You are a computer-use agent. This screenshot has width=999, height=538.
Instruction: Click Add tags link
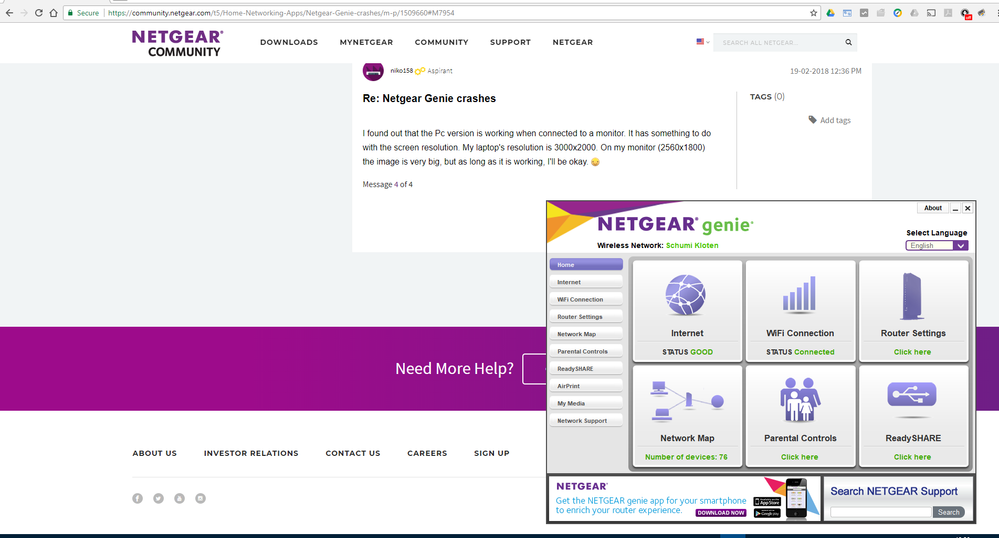point(835,120)
